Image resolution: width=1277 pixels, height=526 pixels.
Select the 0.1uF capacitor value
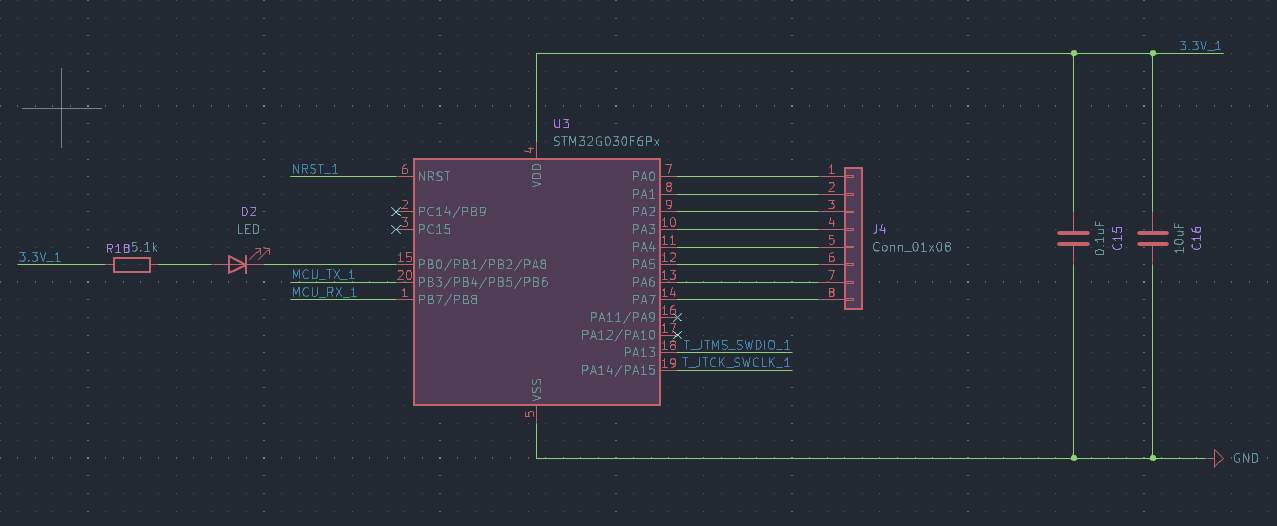tap(1100, 239)
